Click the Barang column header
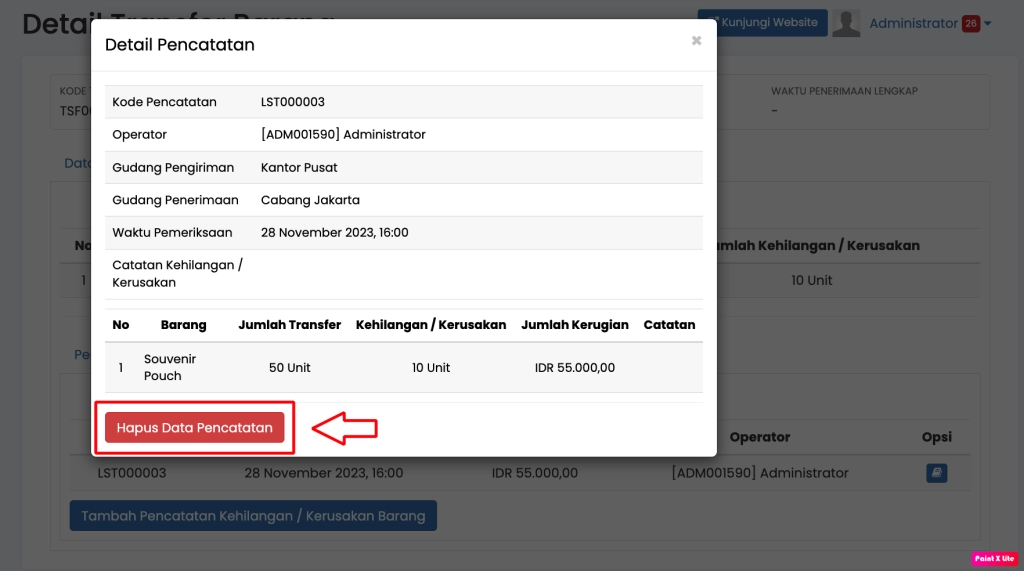This screenshot has width=1024, height=571. (x=184, y=325)
